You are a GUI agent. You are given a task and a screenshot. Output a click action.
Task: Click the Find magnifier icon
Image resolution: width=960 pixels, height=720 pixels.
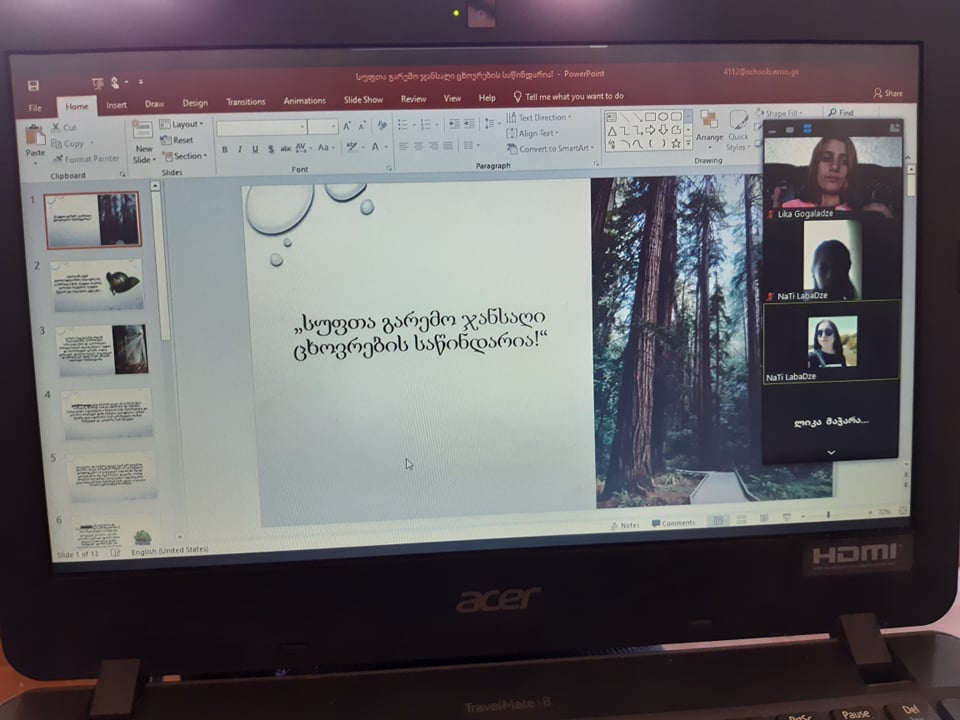pyautogui.click(x=832, y=113)
